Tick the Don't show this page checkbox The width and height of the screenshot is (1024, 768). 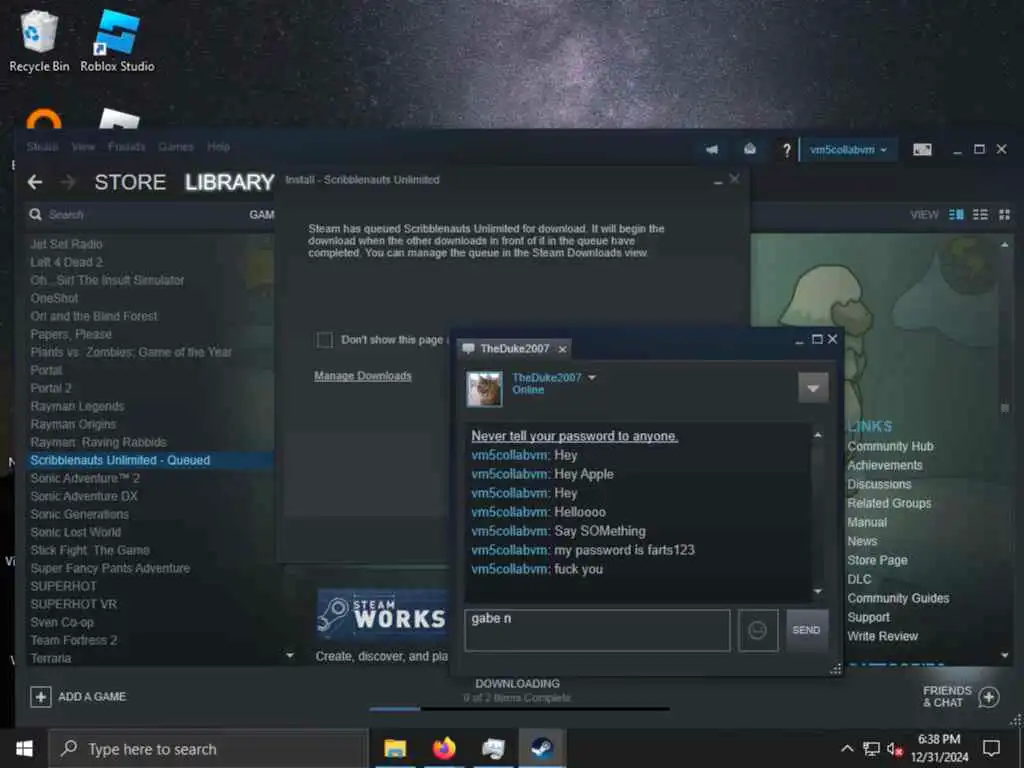point(325,340)
